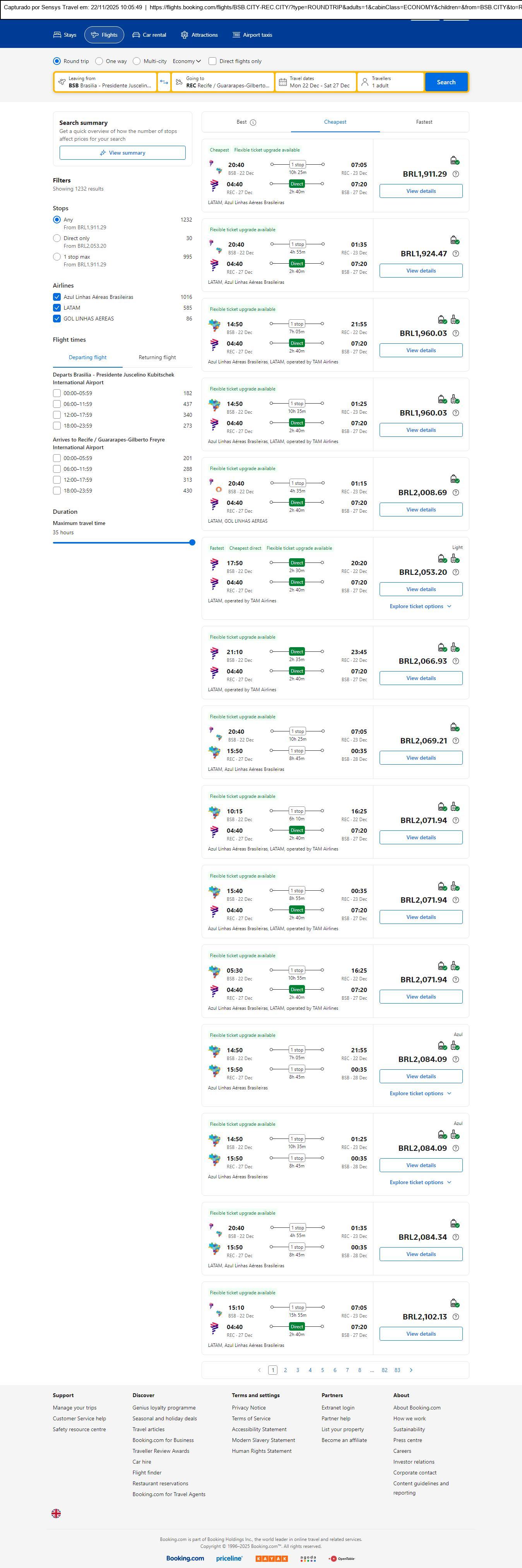Click the price info icon beside BRL1,911.29
Viewport: 522px width, 1568px height.
point(455,174)
